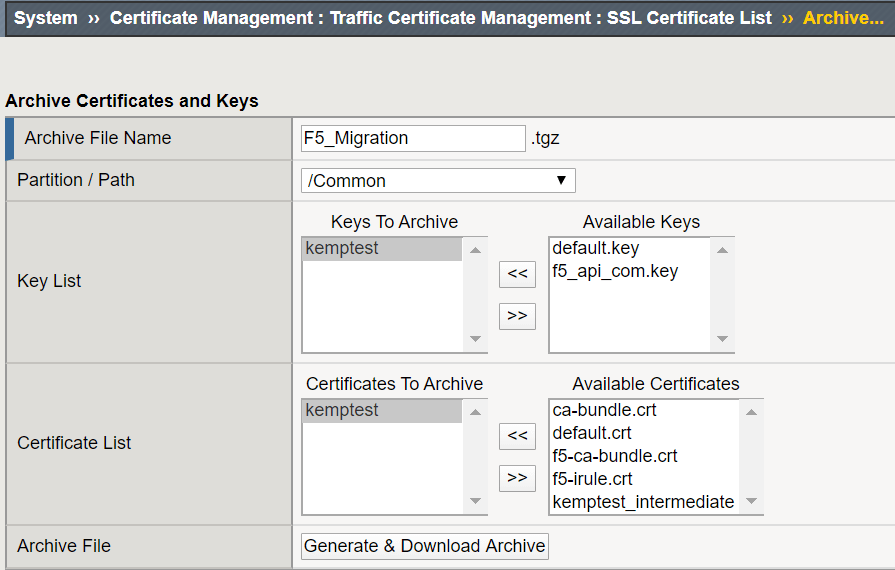Select kemptest in Keys To Archive
Viewport: 895px width, 570px height.
(x=342, y=248)
